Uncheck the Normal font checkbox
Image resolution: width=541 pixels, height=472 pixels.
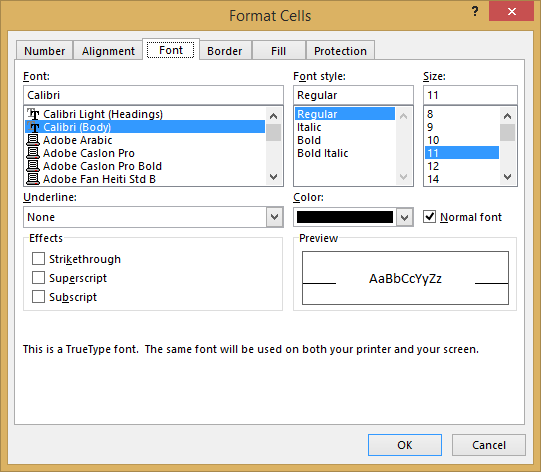pyautogui.click(x=429, y=217)
